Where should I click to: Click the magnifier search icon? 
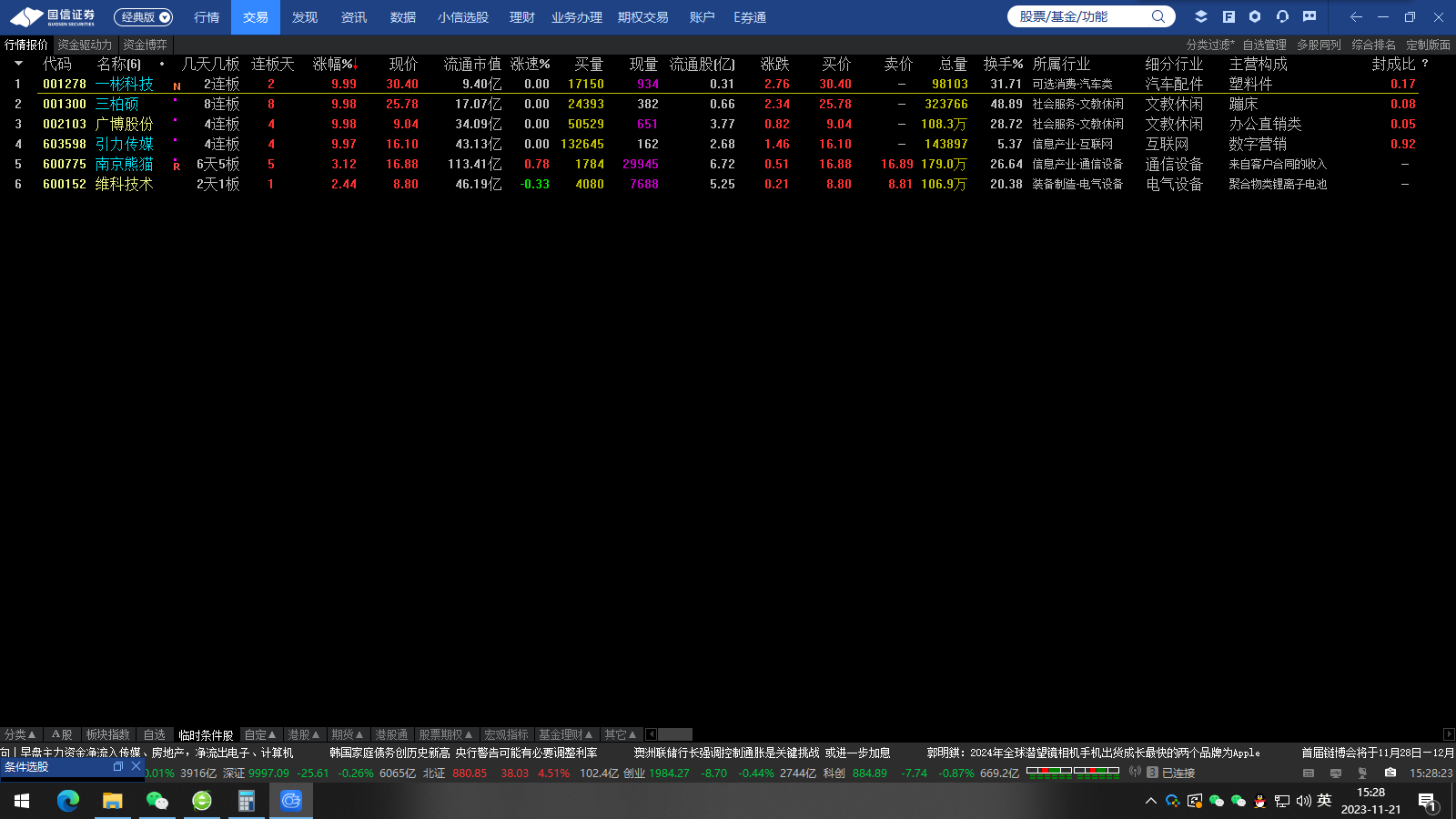coord(1158,16)
